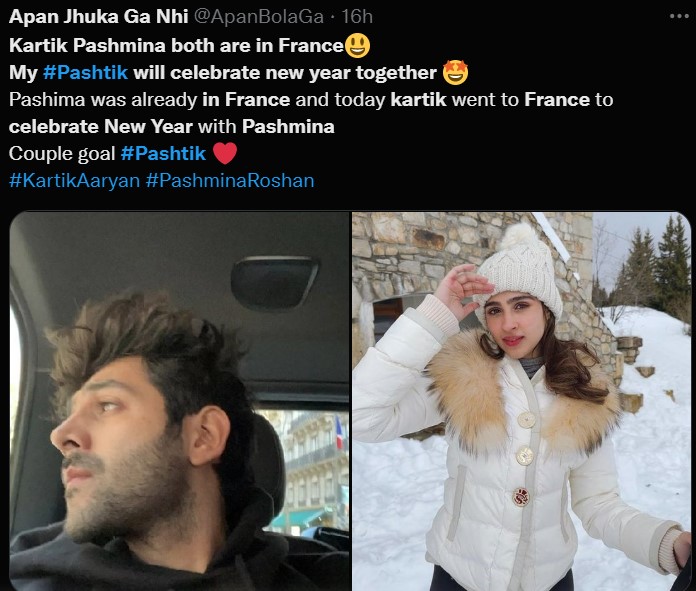
Task: Click the text "celebrate New Year with Pashmina"
Action: [171, 127]
